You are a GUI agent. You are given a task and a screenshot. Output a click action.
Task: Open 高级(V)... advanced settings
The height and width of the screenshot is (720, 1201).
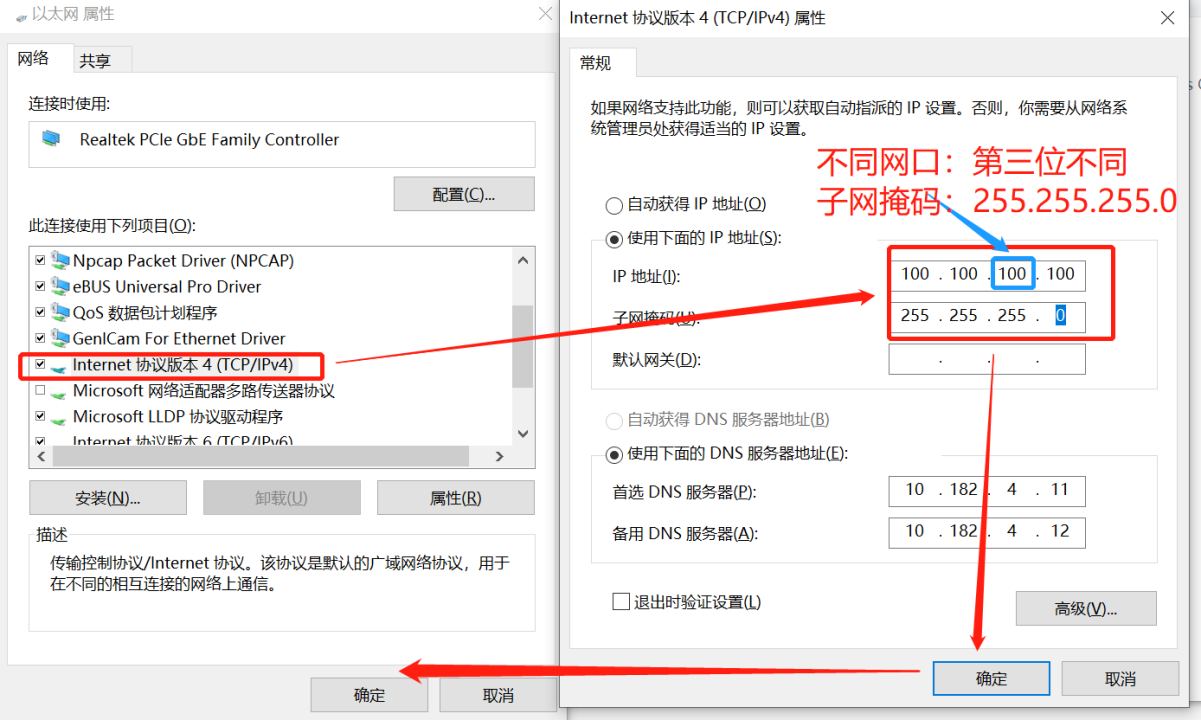pos(1086,608)
